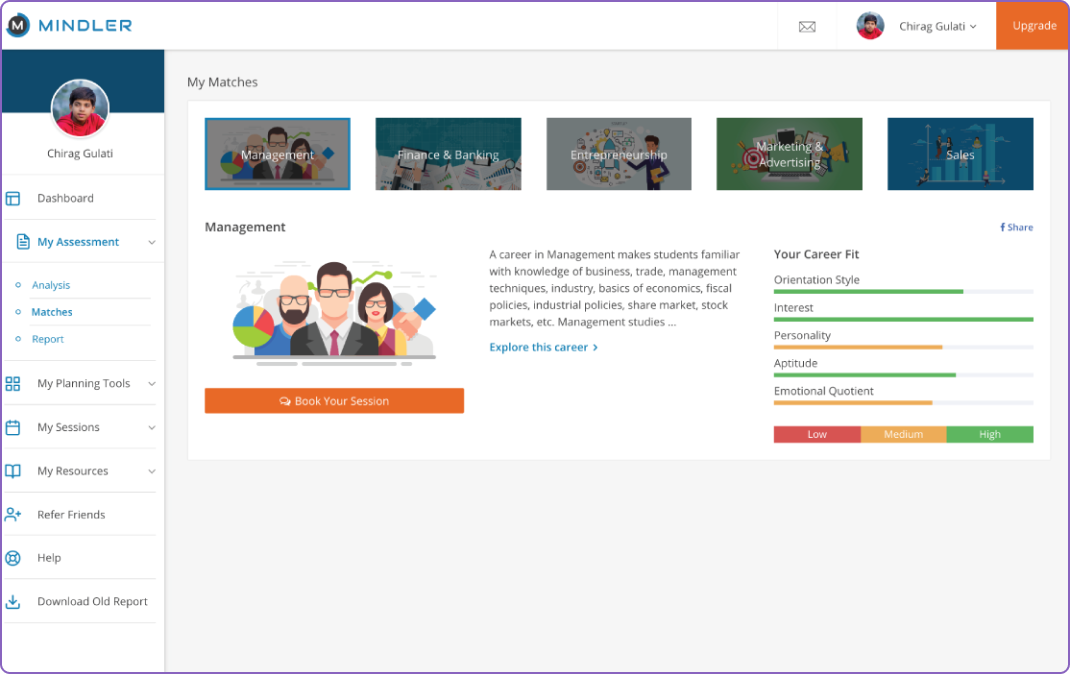Open Help via the lifebuoy icon
The height and width of the screenshot is (674, 1070).
(13, 558)
